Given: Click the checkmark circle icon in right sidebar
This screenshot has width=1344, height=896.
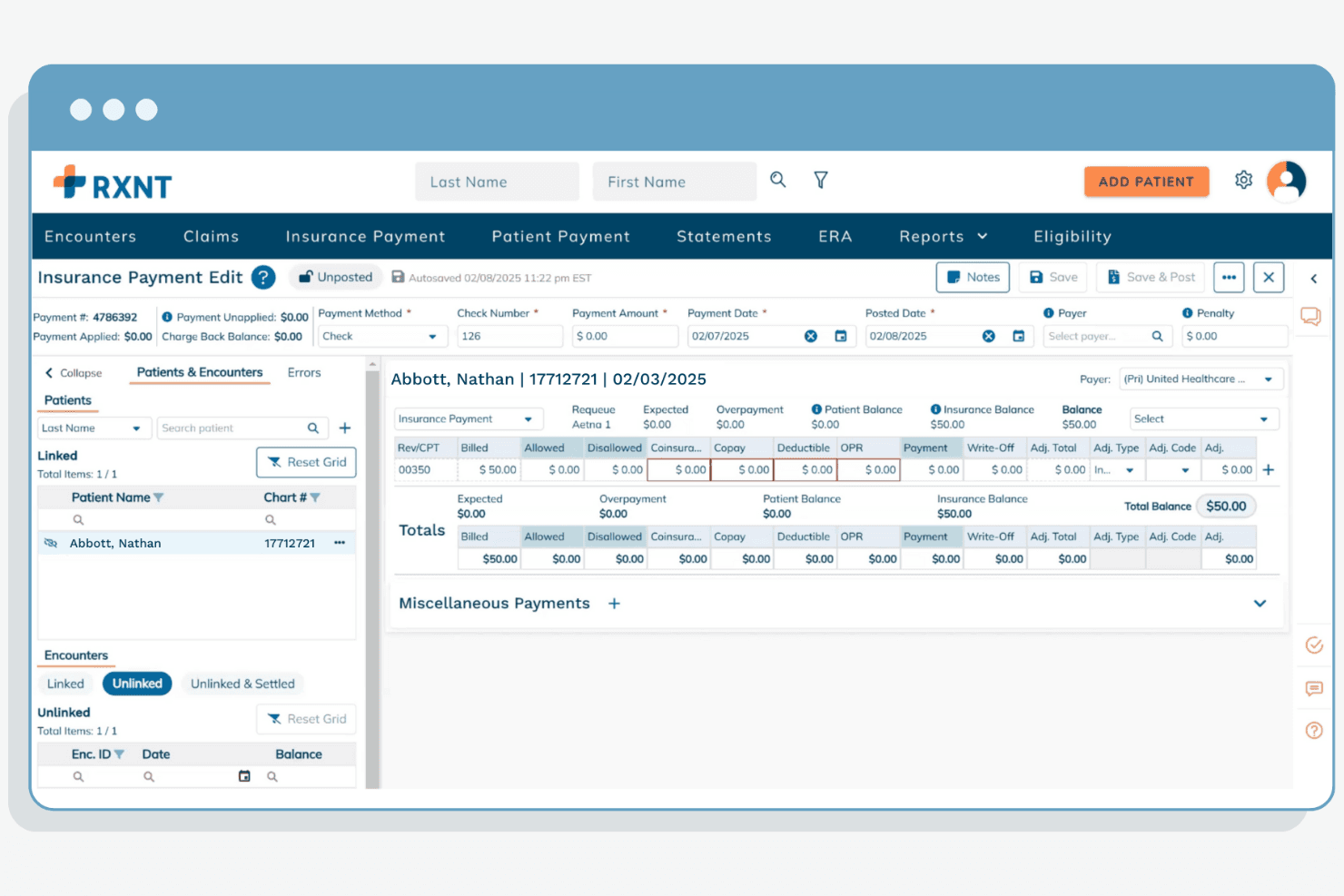Looking at the screenshot, I should coord(1314,645).
